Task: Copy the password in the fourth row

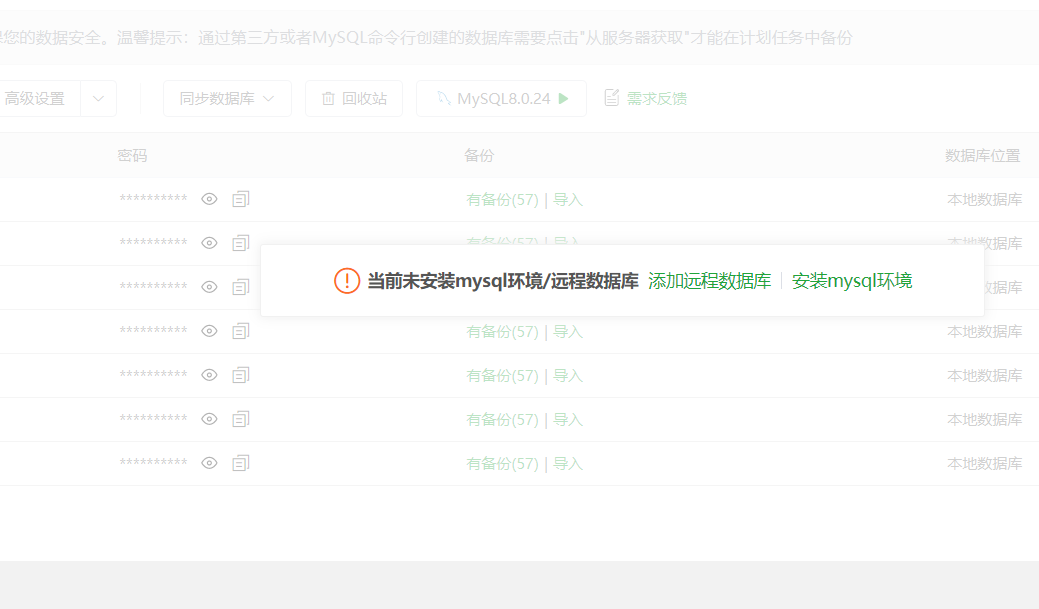Action: tap(241, 331)
